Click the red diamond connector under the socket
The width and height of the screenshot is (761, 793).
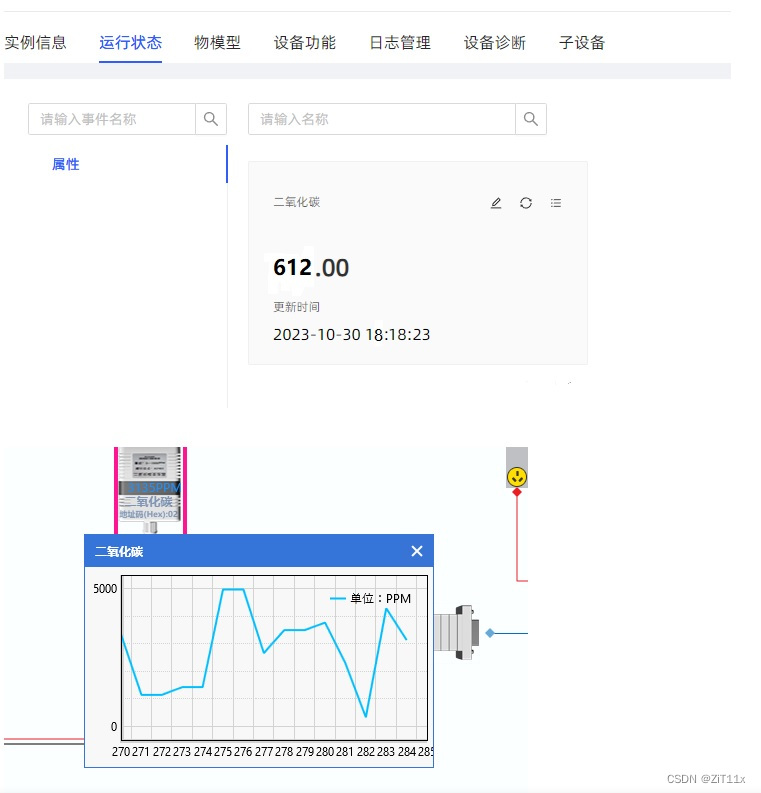click(x=517, y=492)
